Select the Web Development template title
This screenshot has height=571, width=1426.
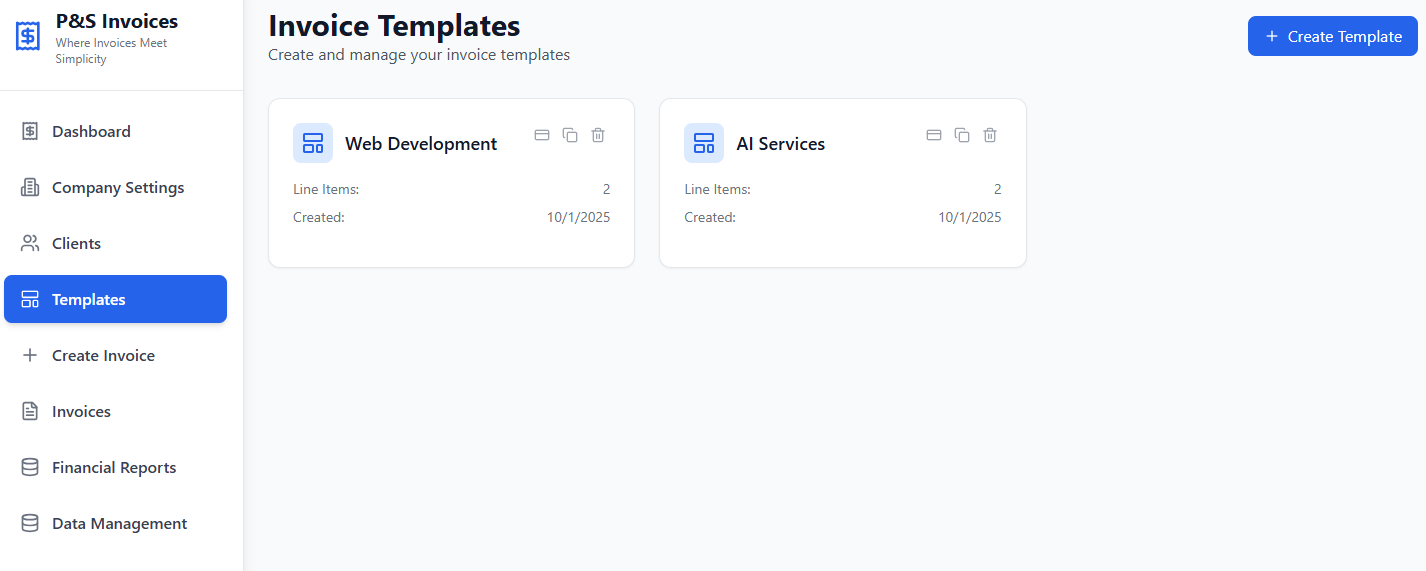[x=421, y=144]
